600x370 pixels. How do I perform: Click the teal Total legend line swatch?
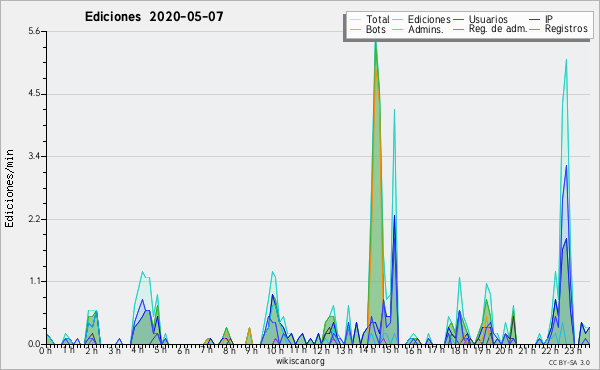pyautogui.click(x=355, y=20)
